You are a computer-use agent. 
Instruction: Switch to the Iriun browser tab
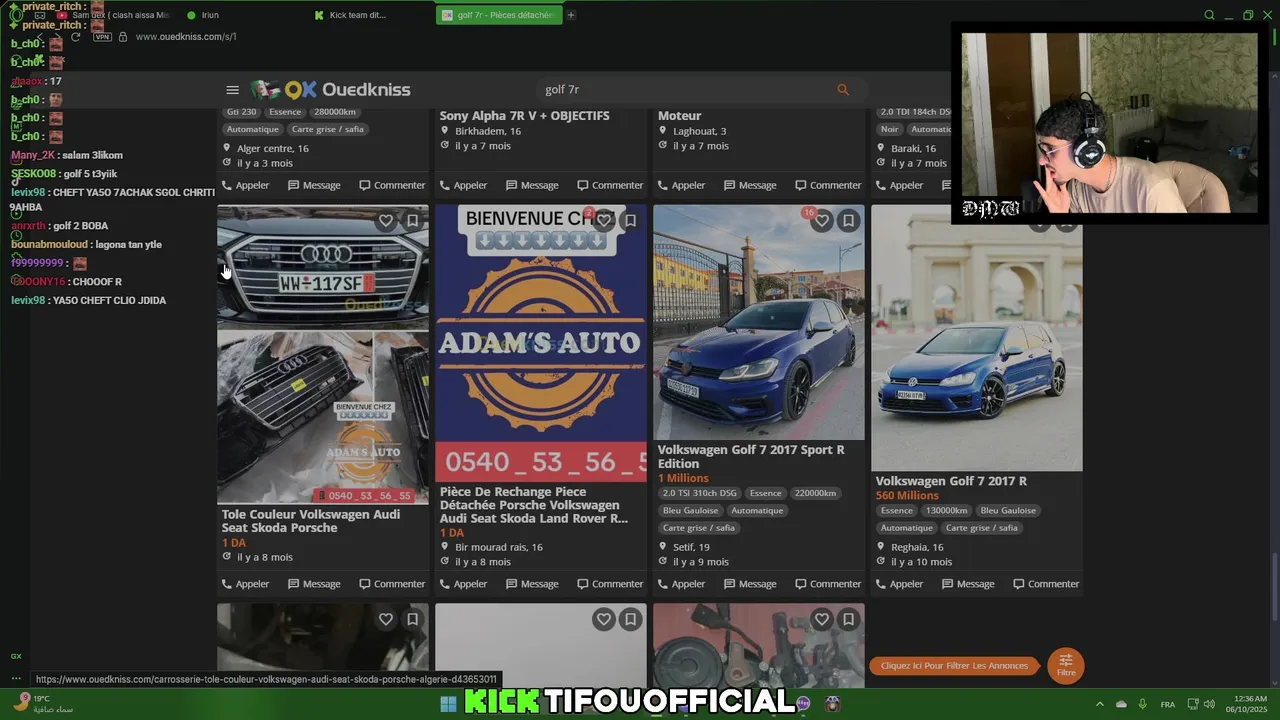240,15
